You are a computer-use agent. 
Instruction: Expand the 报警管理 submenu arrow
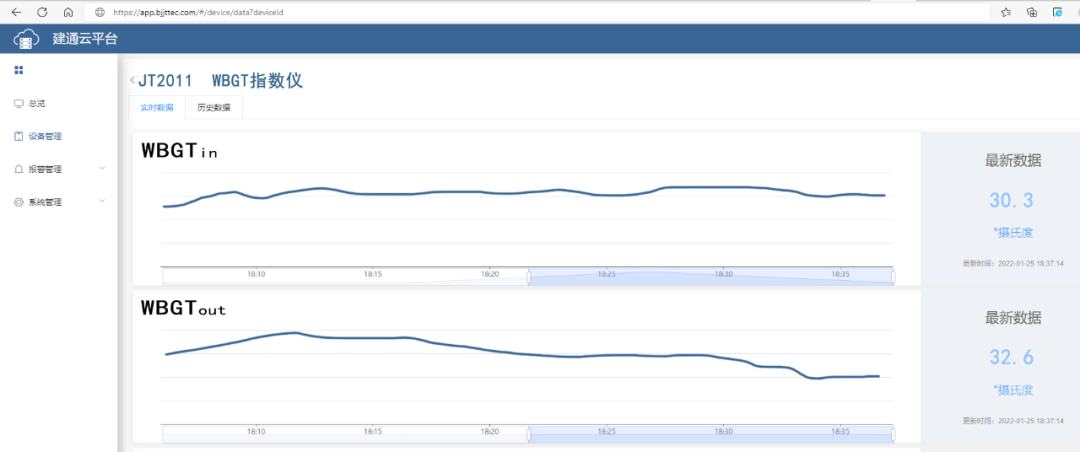pos(102,168)
